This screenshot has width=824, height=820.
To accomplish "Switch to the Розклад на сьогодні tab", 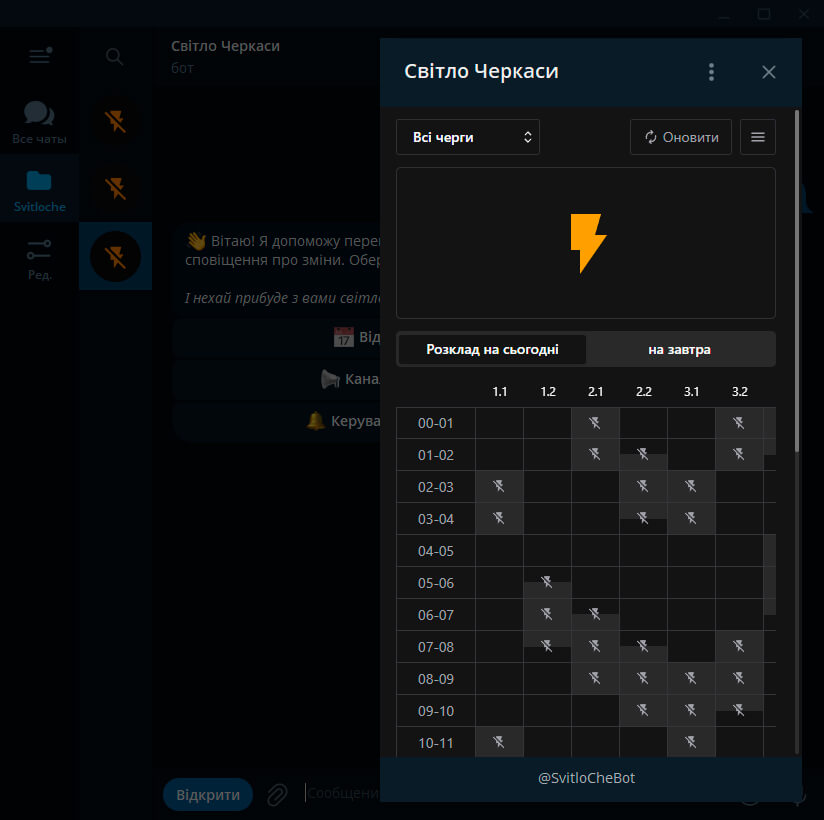I will pyautogui.click(x=492, y=350).
